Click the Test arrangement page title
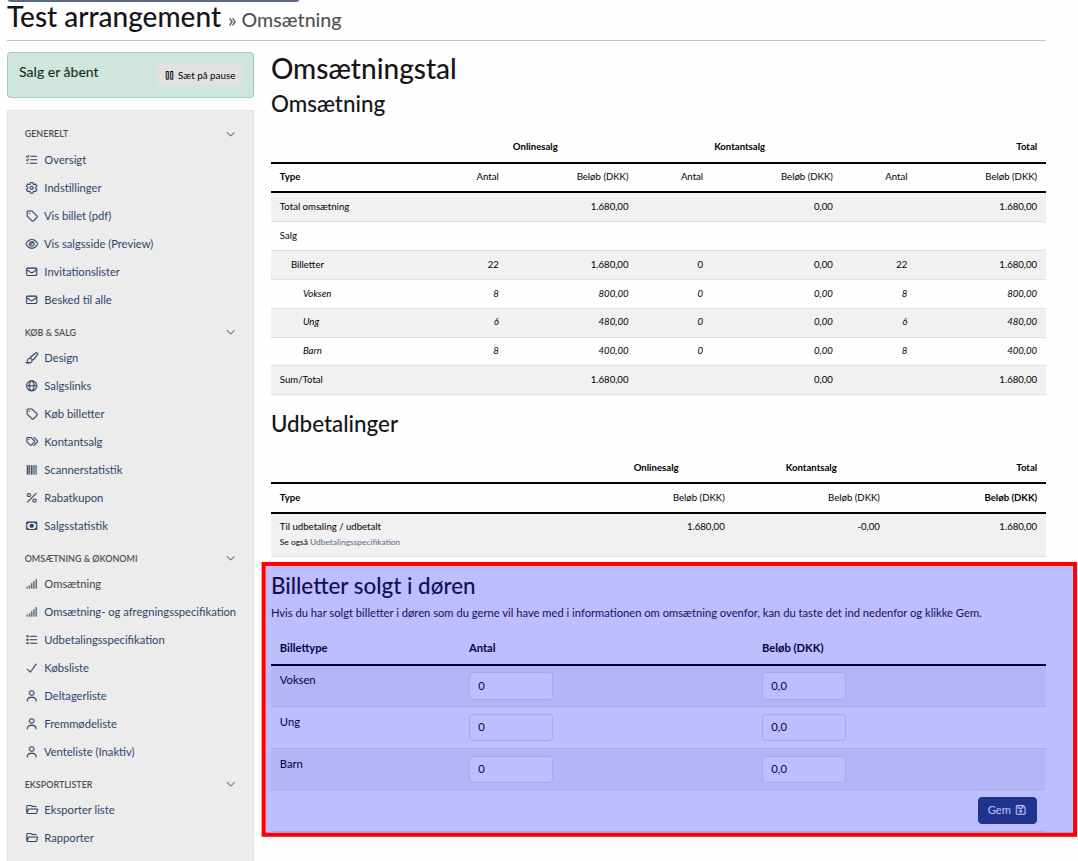The width and height of the screenshot is (1078, 861). (115, 17)
